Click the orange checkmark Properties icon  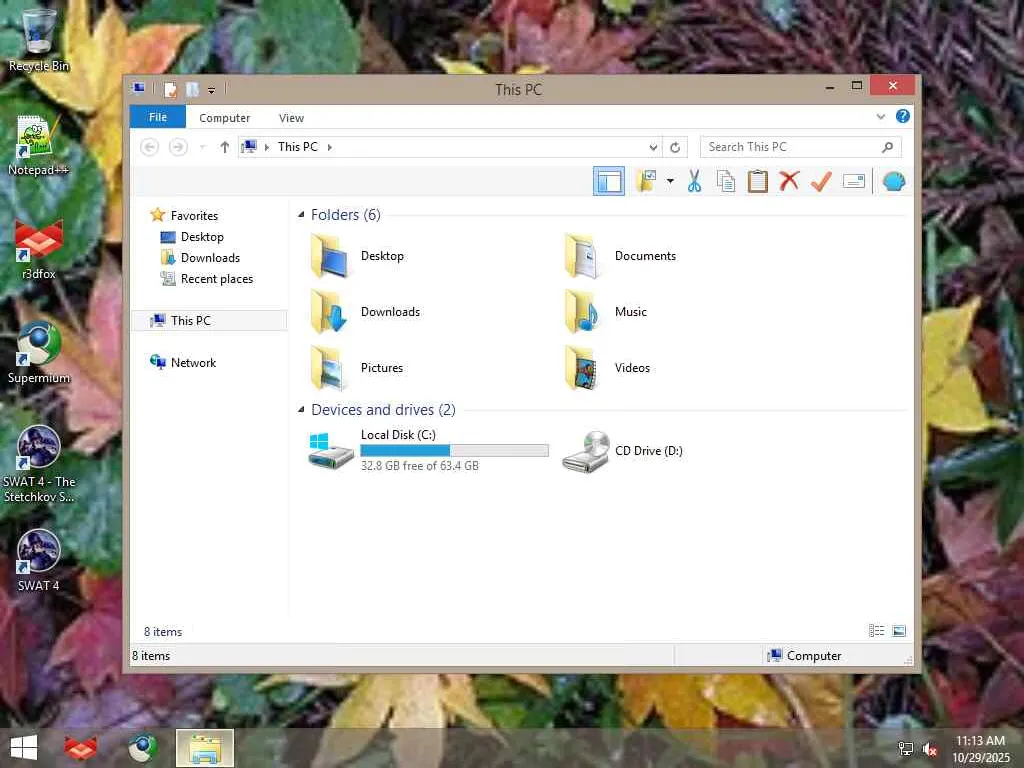coord(821,181)
